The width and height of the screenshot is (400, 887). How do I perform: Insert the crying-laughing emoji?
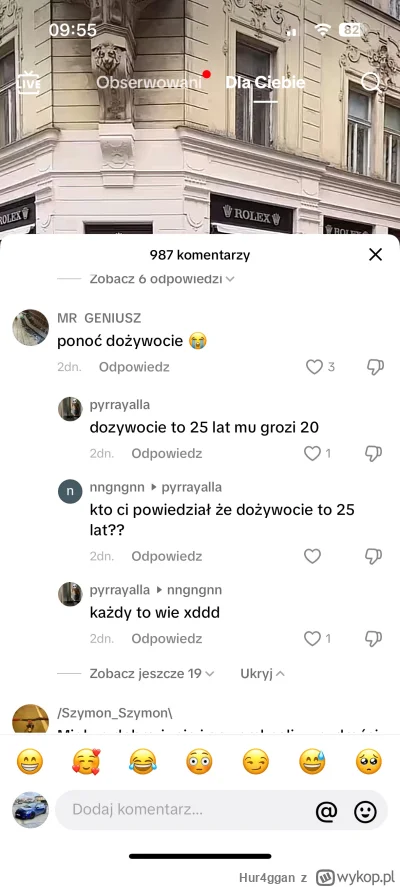coord(142,762)
